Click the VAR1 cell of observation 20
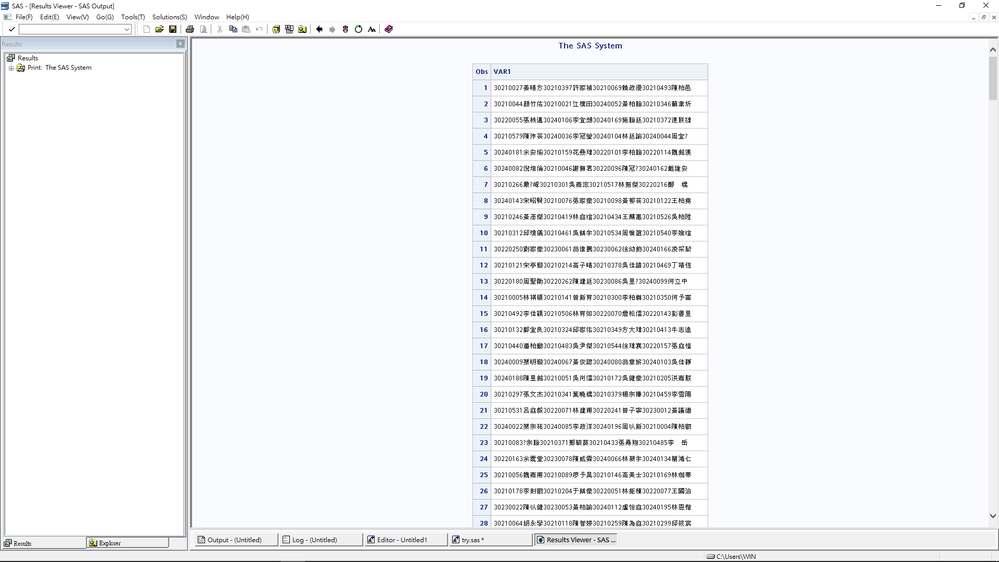 point(599,394)
